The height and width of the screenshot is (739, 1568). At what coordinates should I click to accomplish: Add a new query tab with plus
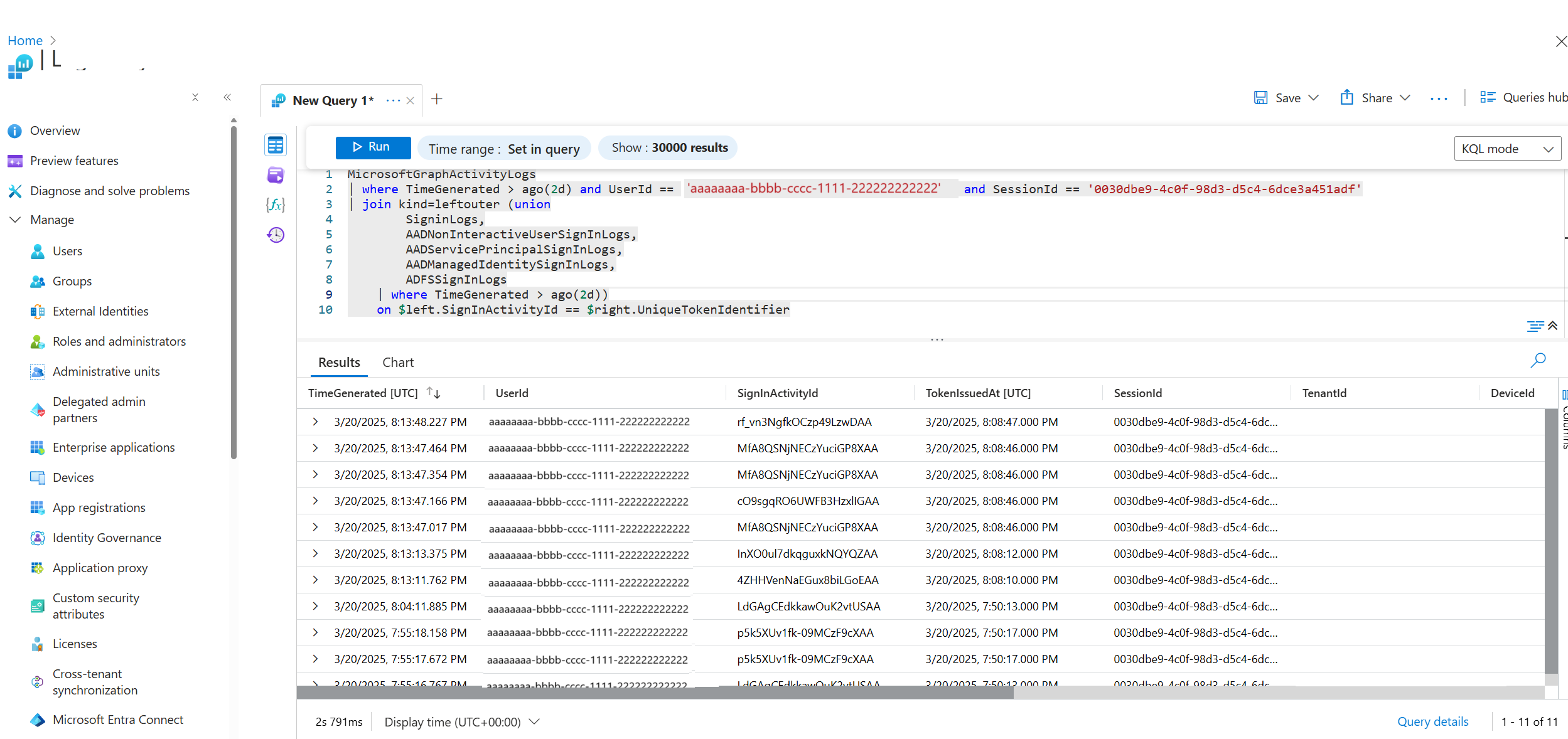437,99
